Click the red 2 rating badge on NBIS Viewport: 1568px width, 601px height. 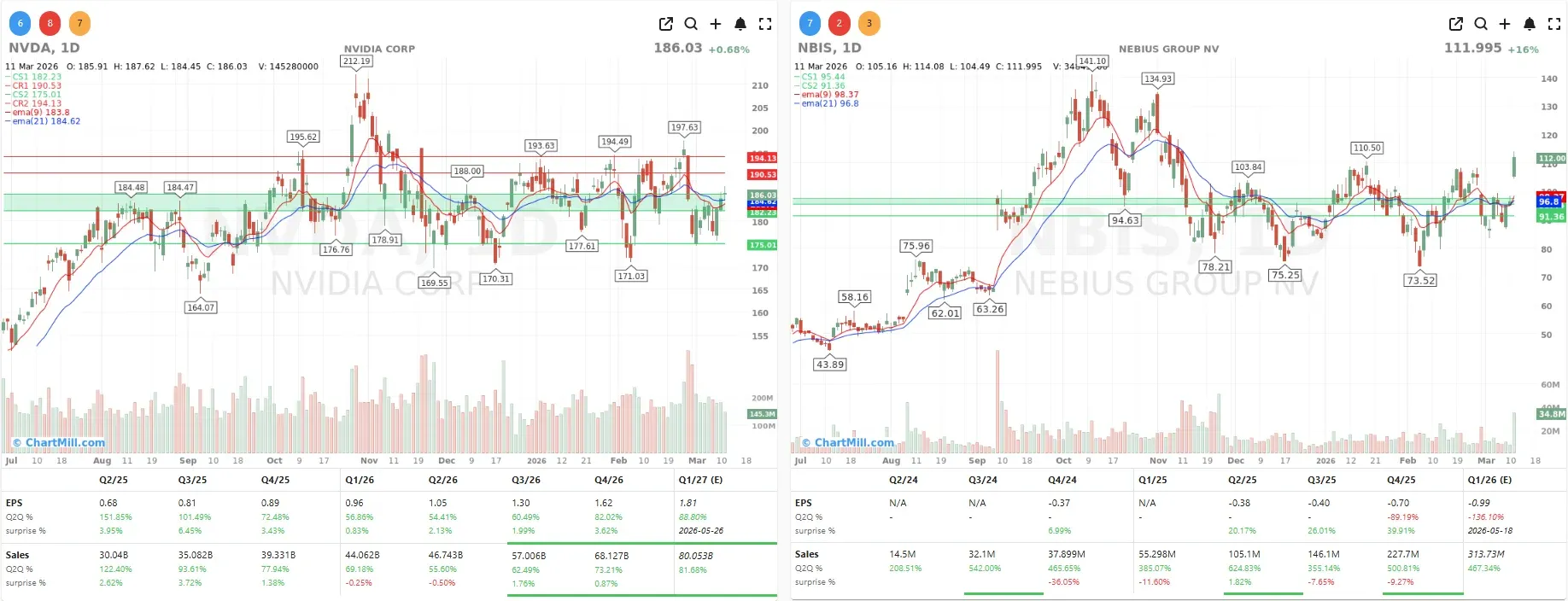(840, 23)
